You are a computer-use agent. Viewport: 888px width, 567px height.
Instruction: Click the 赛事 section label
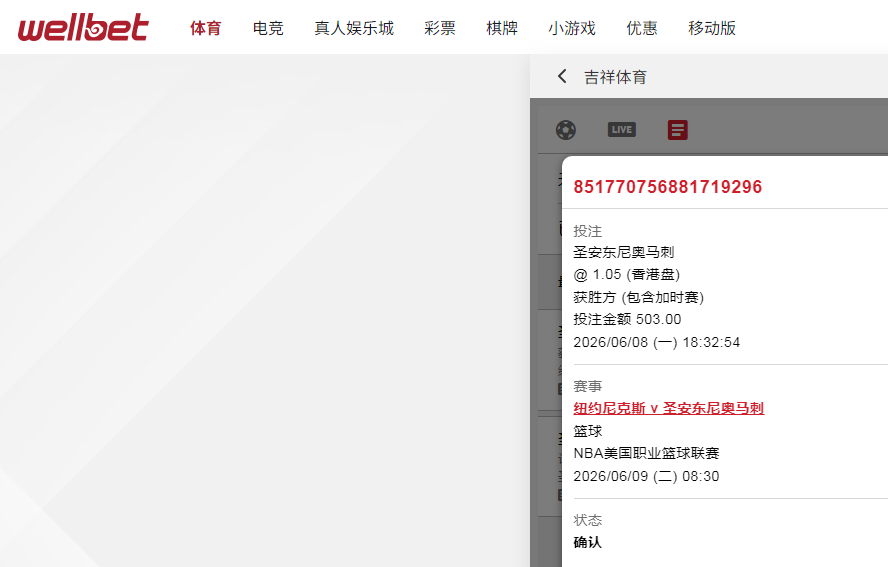tap(588, 386)
